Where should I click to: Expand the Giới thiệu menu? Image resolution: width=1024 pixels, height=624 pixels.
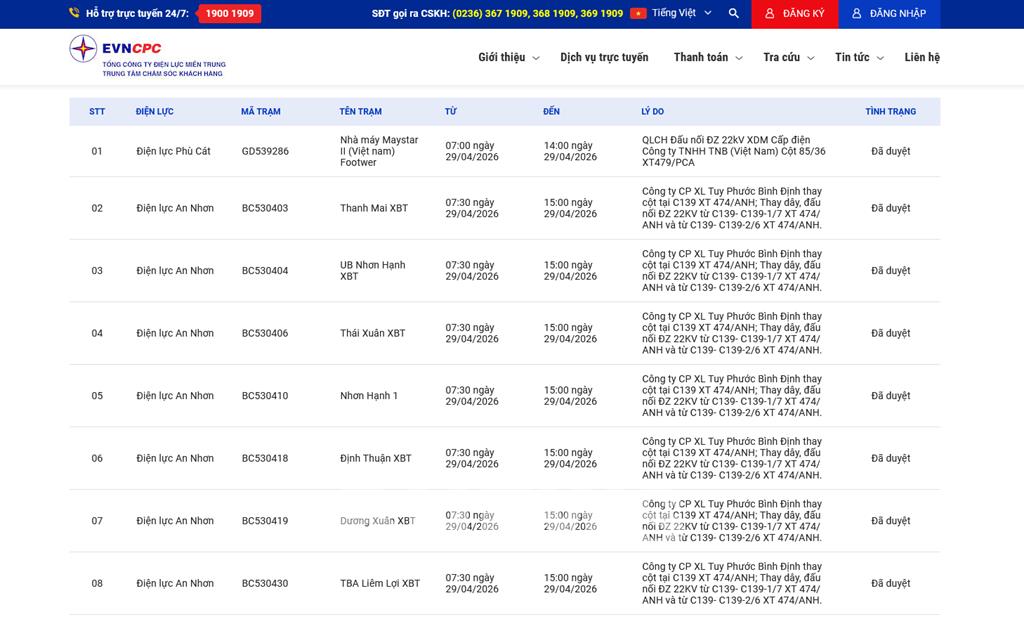(508, 58)
